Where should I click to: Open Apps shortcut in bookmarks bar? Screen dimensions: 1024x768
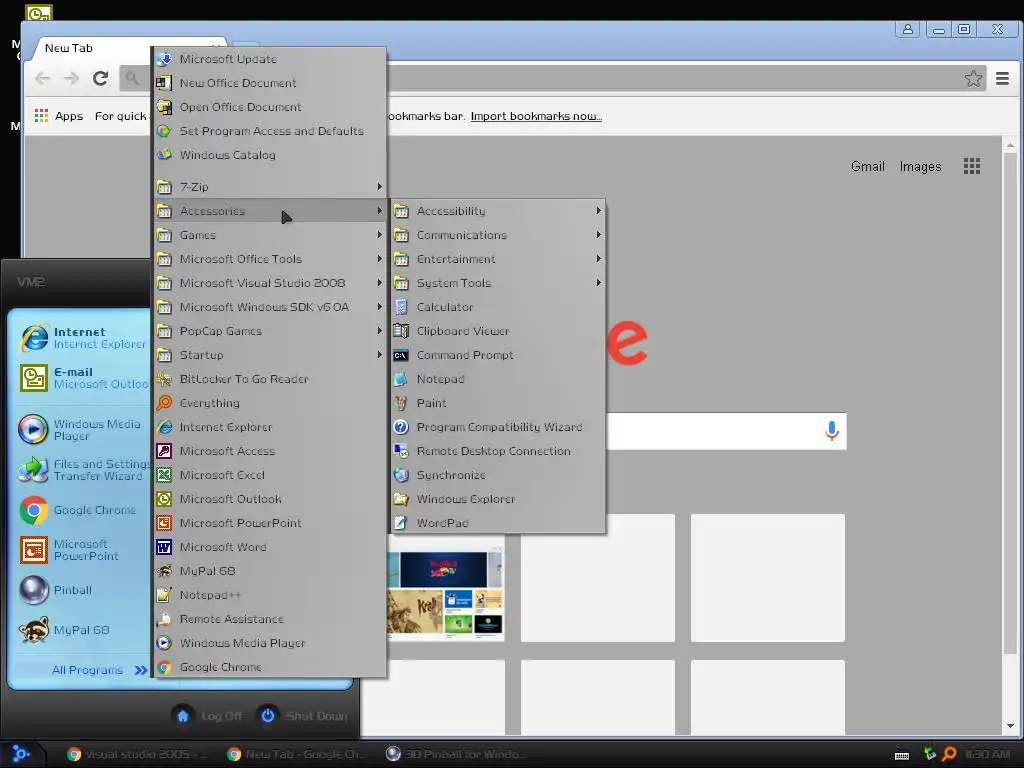click(x=59, y=116)
